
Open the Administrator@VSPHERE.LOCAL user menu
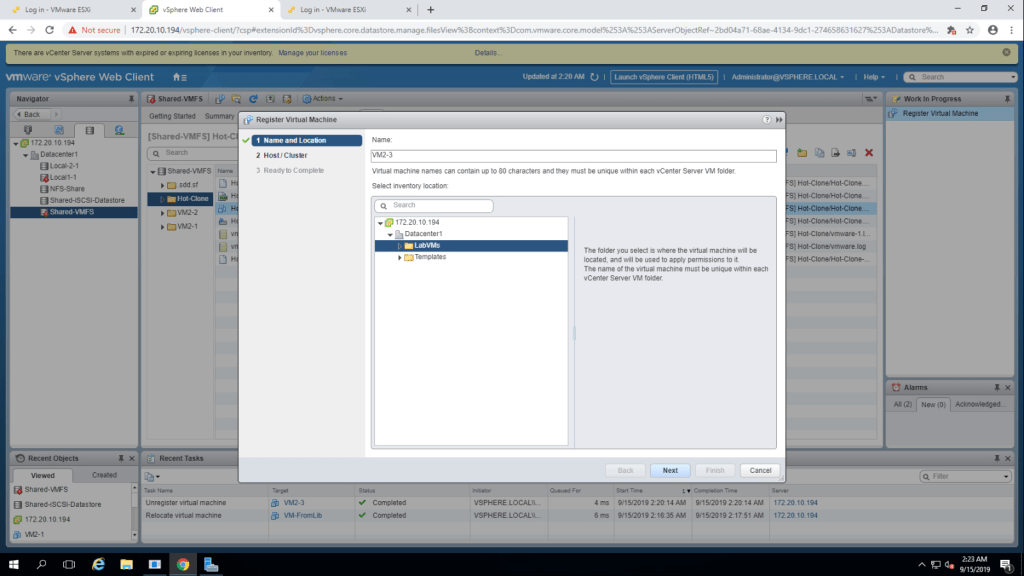pyautogui.click(x=788, y=77)
